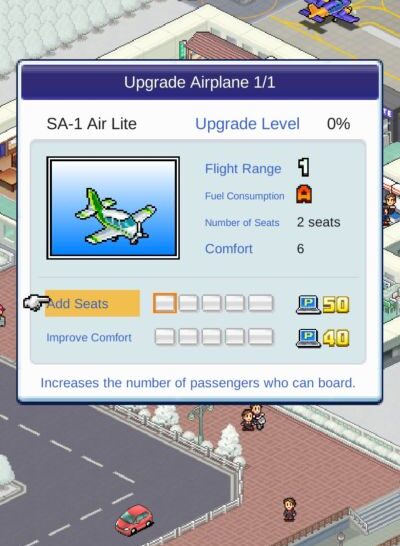Click the purple airplane on the runway
400x546 pixels.
(x=329, y=11)
